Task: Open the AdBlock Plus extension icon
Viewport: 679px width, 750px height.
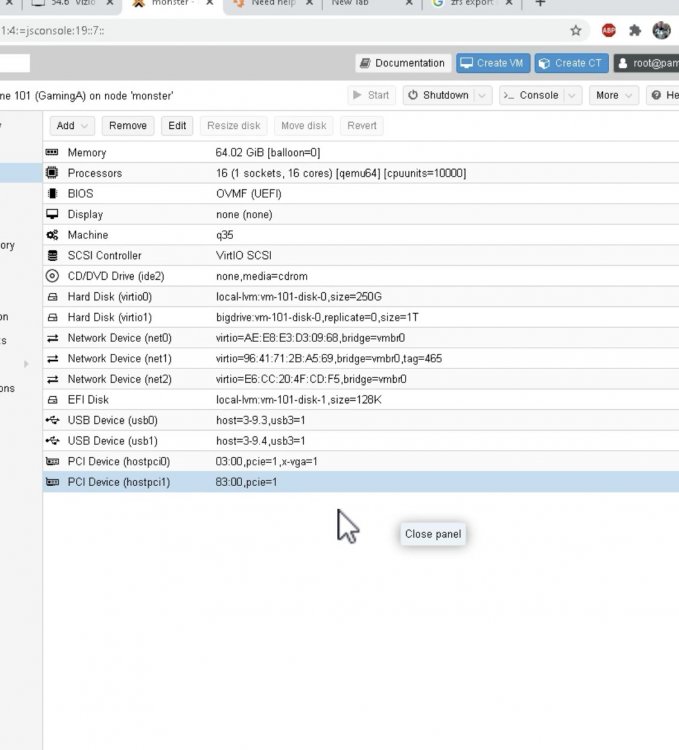Action: tap(608, 31)
